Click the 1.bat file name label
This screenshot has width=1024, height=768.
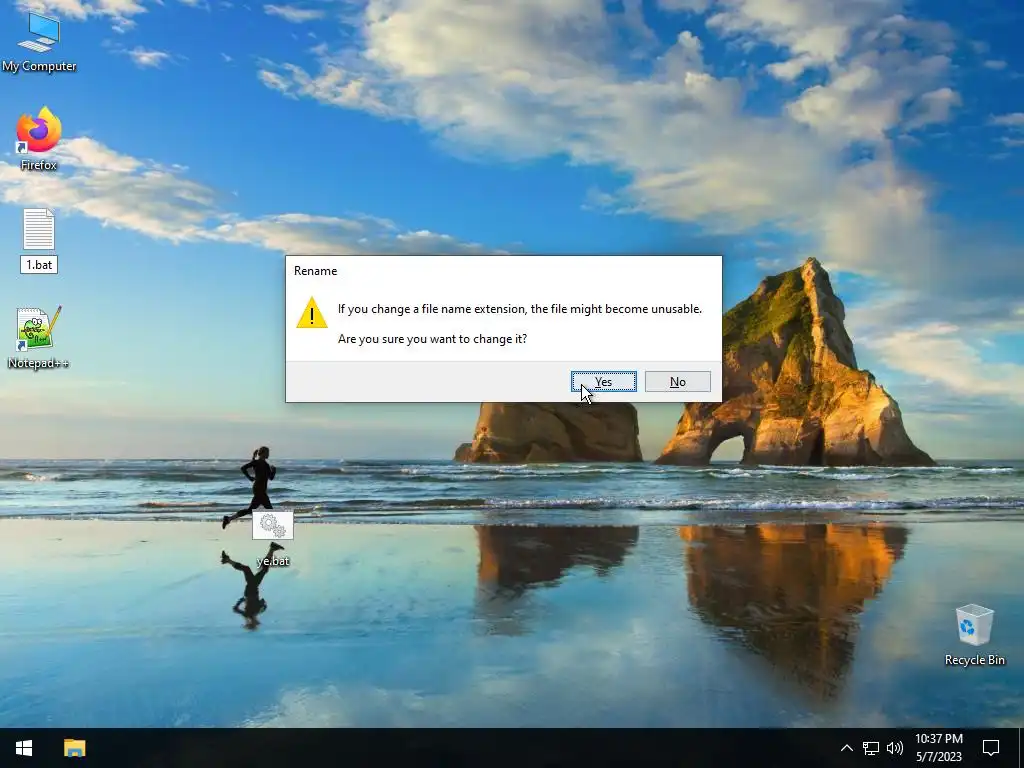(x=39, y=264)
